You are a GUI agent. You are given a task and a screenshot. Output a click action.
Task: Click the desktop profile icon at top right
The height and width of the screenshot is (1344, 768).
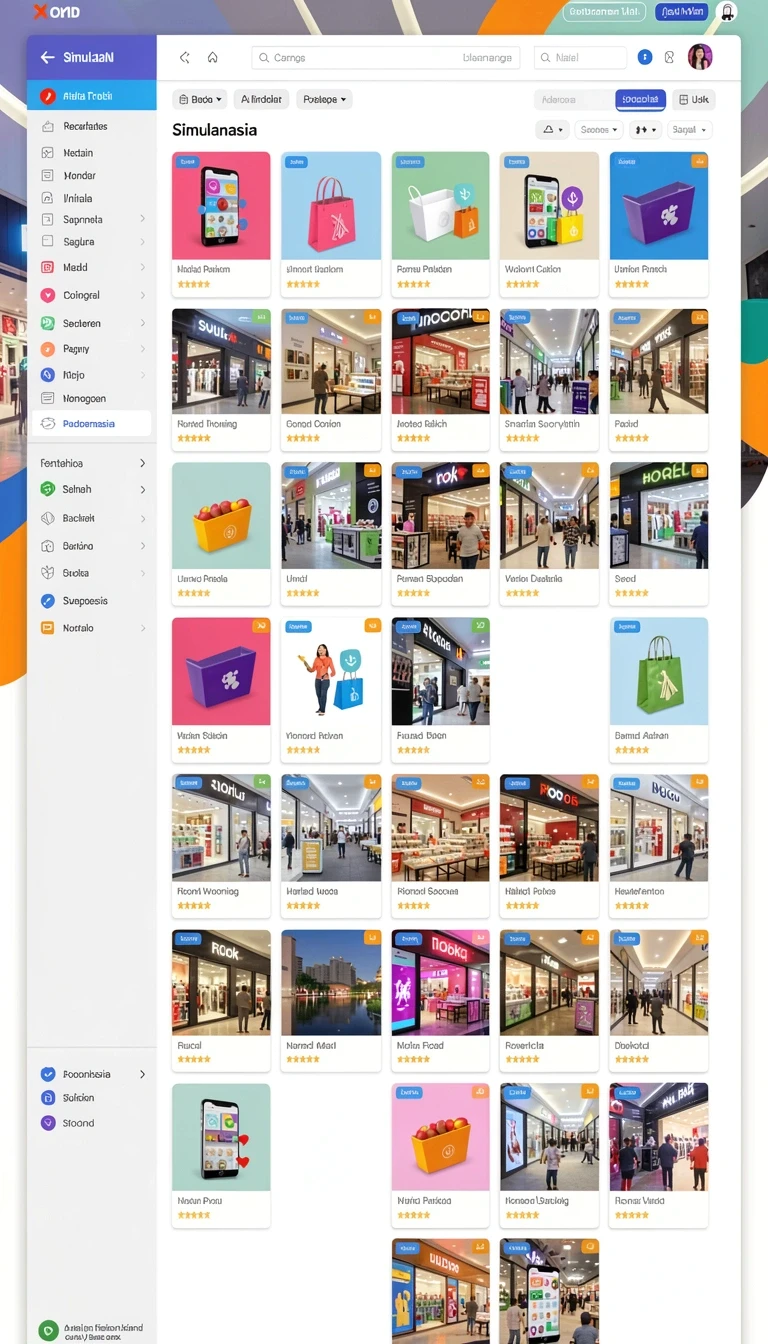tap(727, 12)
